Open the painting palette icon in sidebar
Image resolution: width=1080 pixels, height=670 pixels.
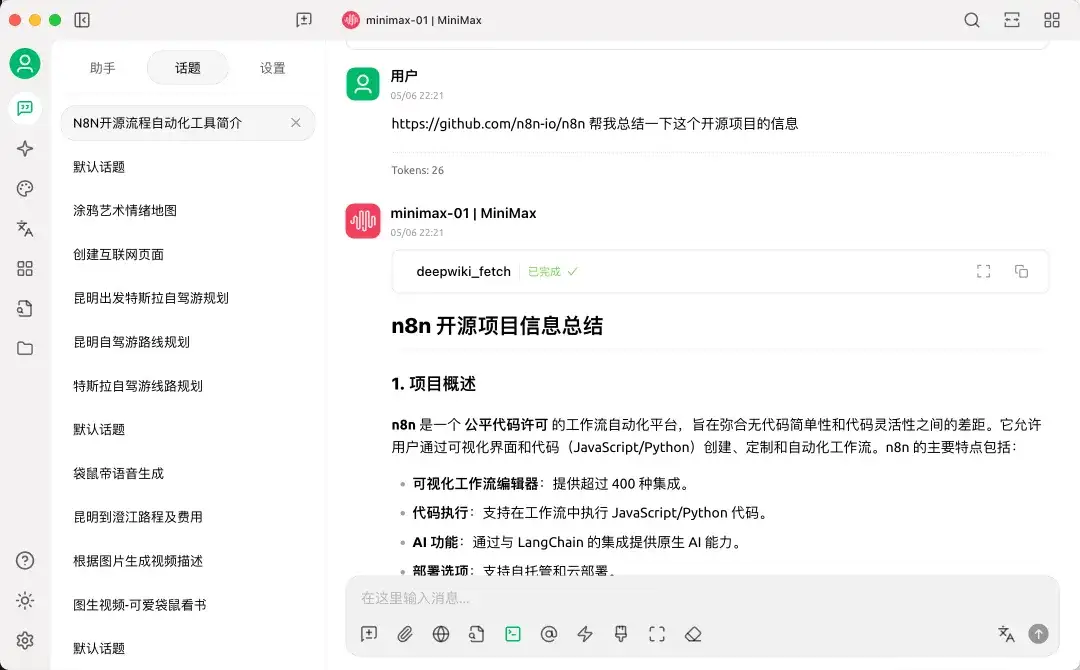point(25,188)
